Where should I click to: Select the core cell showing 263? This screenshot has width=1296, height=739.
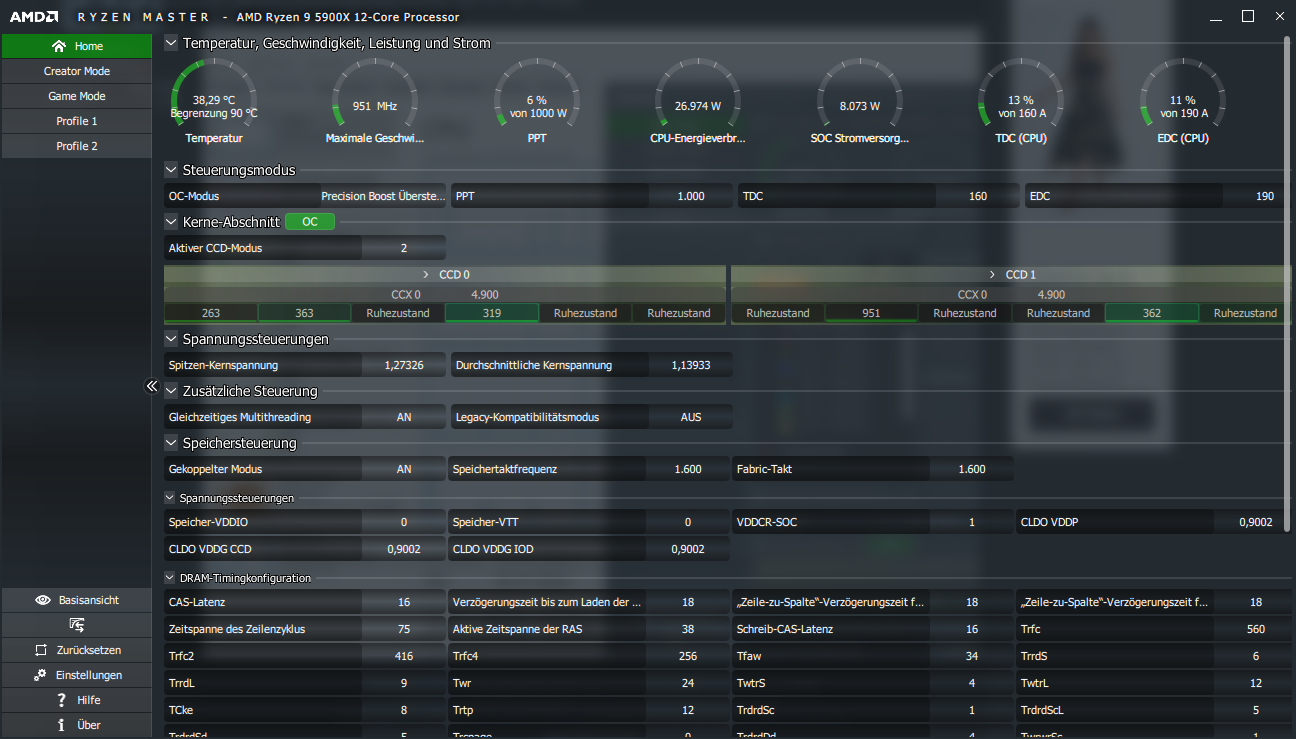[x=211, y=313]
